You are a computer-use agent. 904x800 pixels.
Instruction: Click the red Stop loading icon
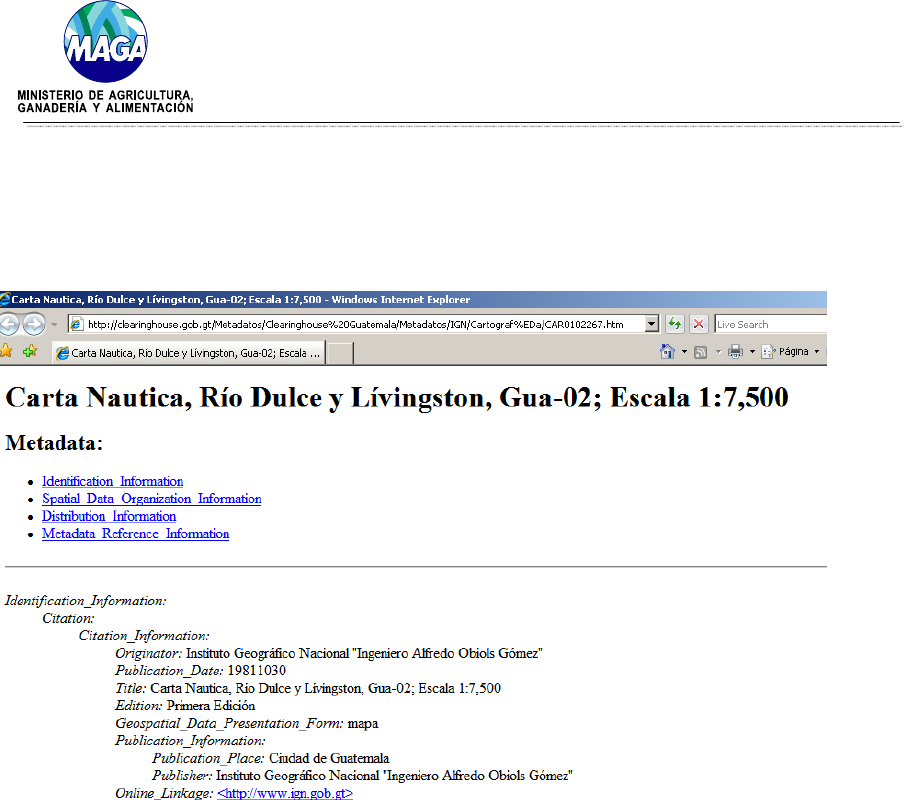click(x=699, y=324)
